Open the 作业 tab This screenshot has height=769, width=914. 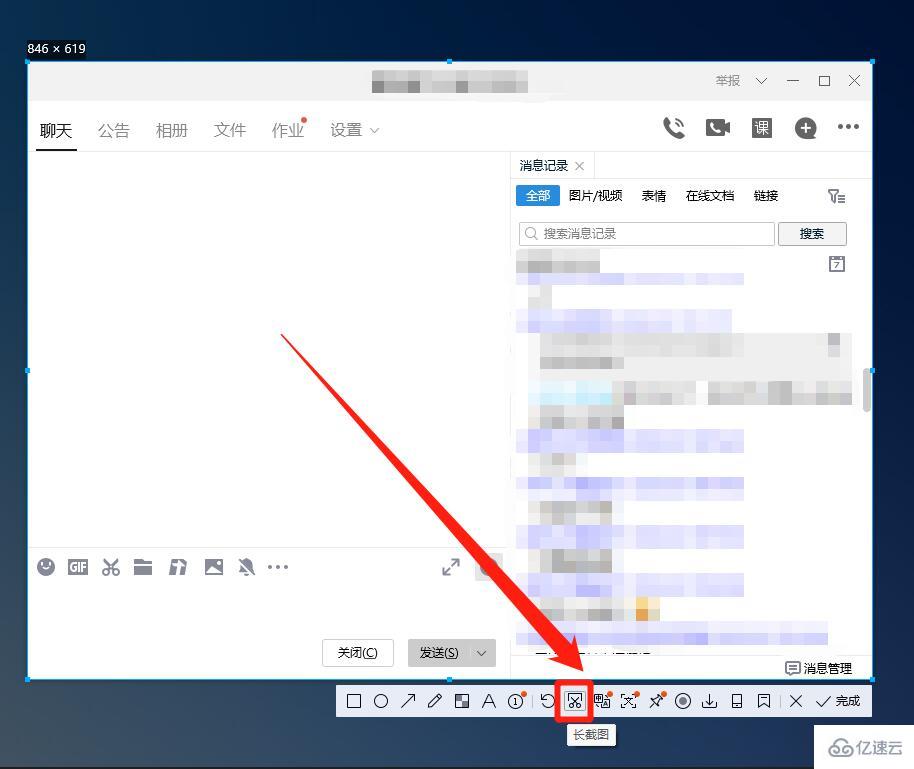(x=288, y=131)
